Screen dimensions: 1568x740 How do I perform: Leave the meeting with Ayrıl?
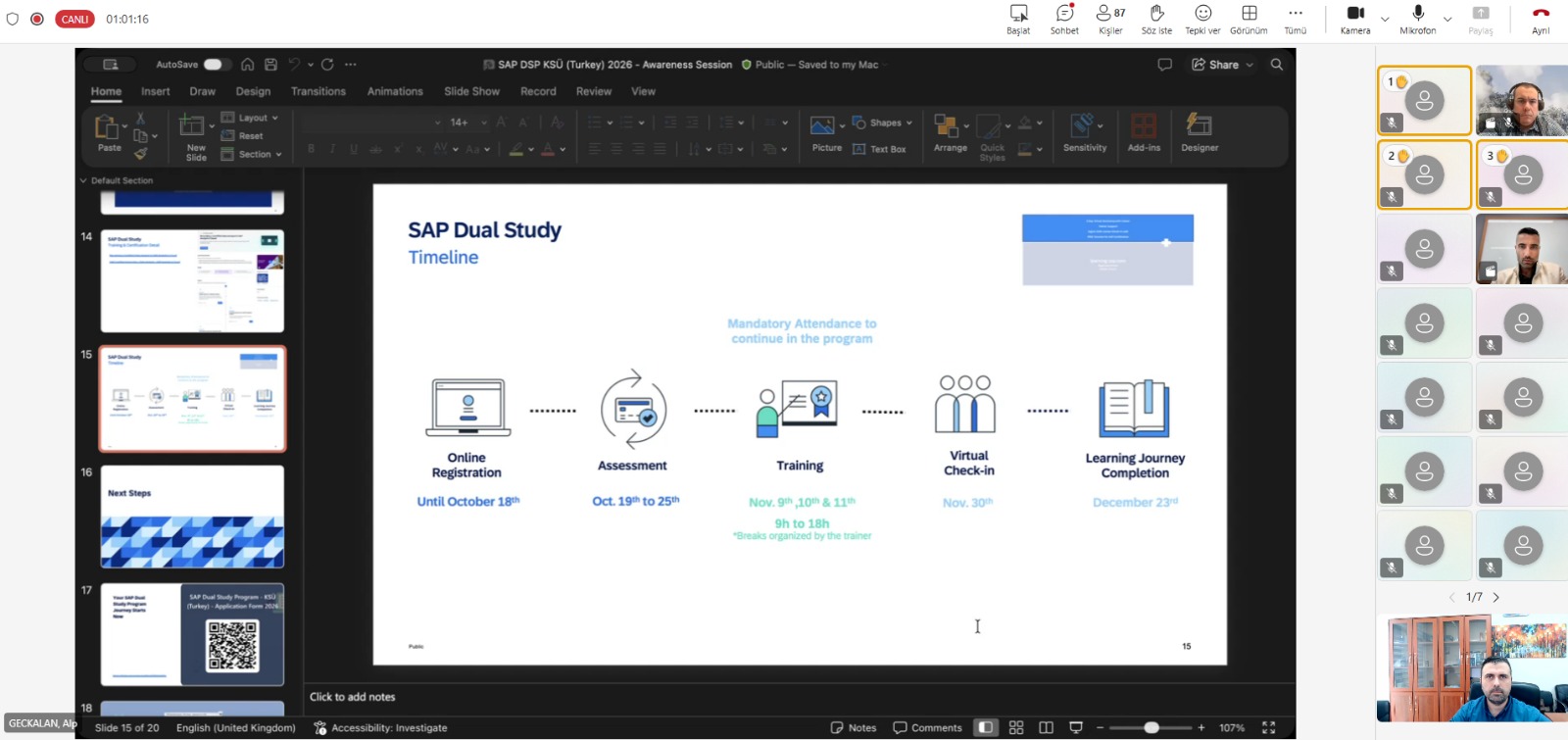click(x=1541, y=19)
